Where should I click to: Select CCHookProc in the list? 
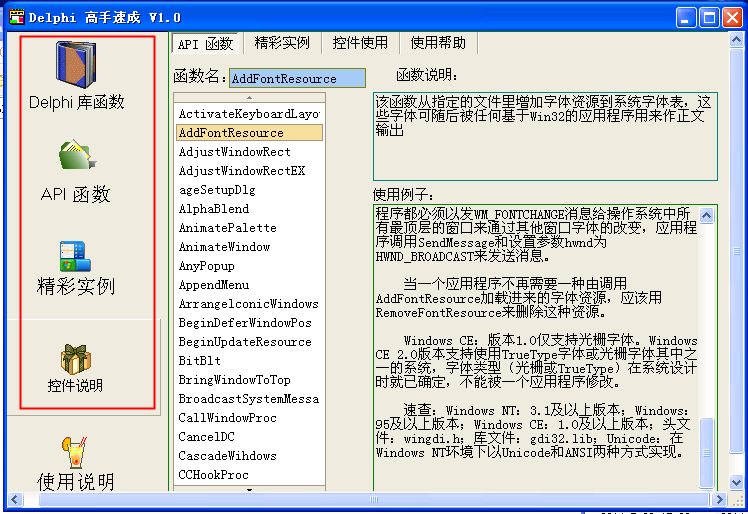[249, 475]
